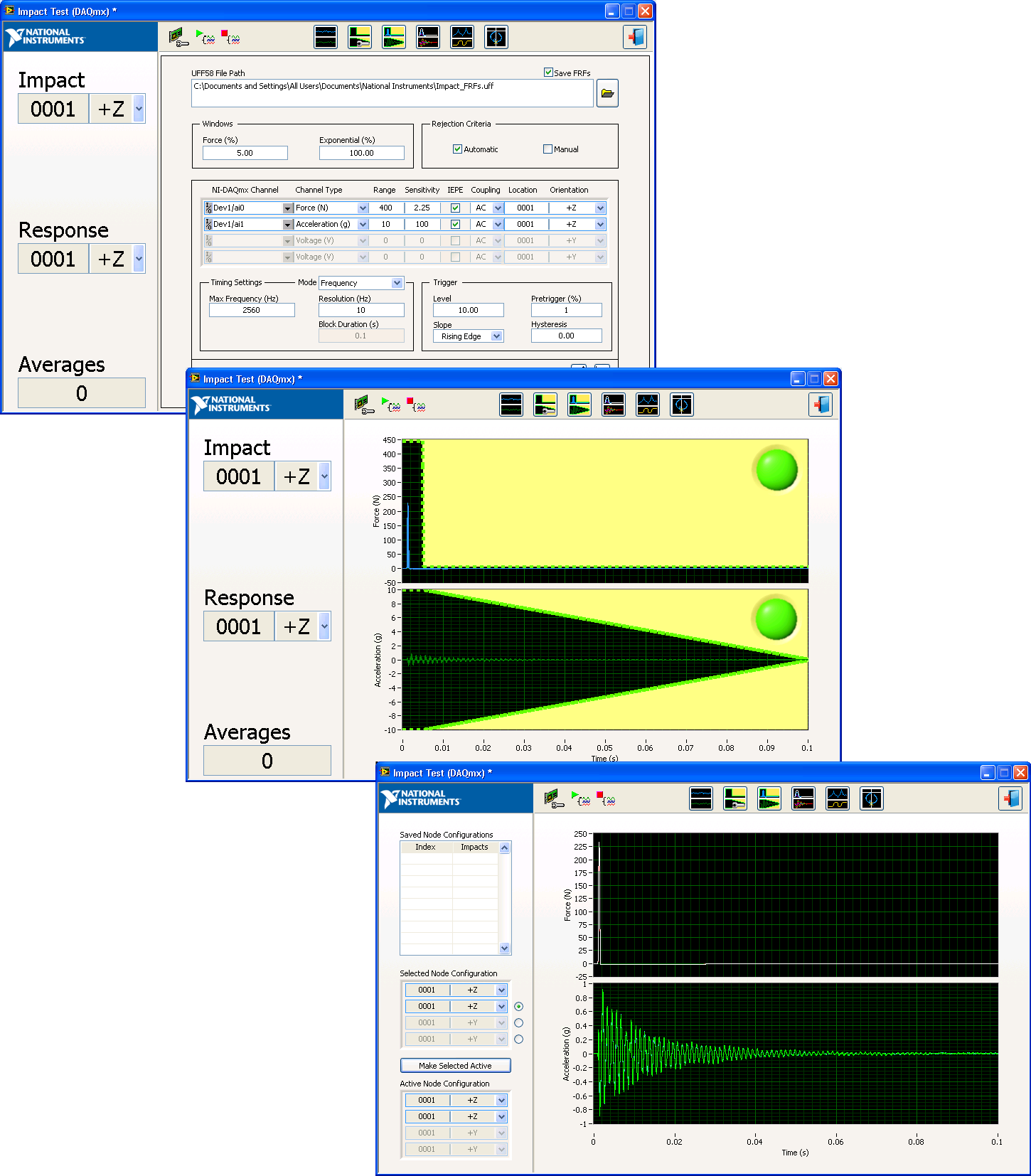Uncheck Automatic rejection criteria
Screen dimensions: 1031x1176
coord(457,149)
